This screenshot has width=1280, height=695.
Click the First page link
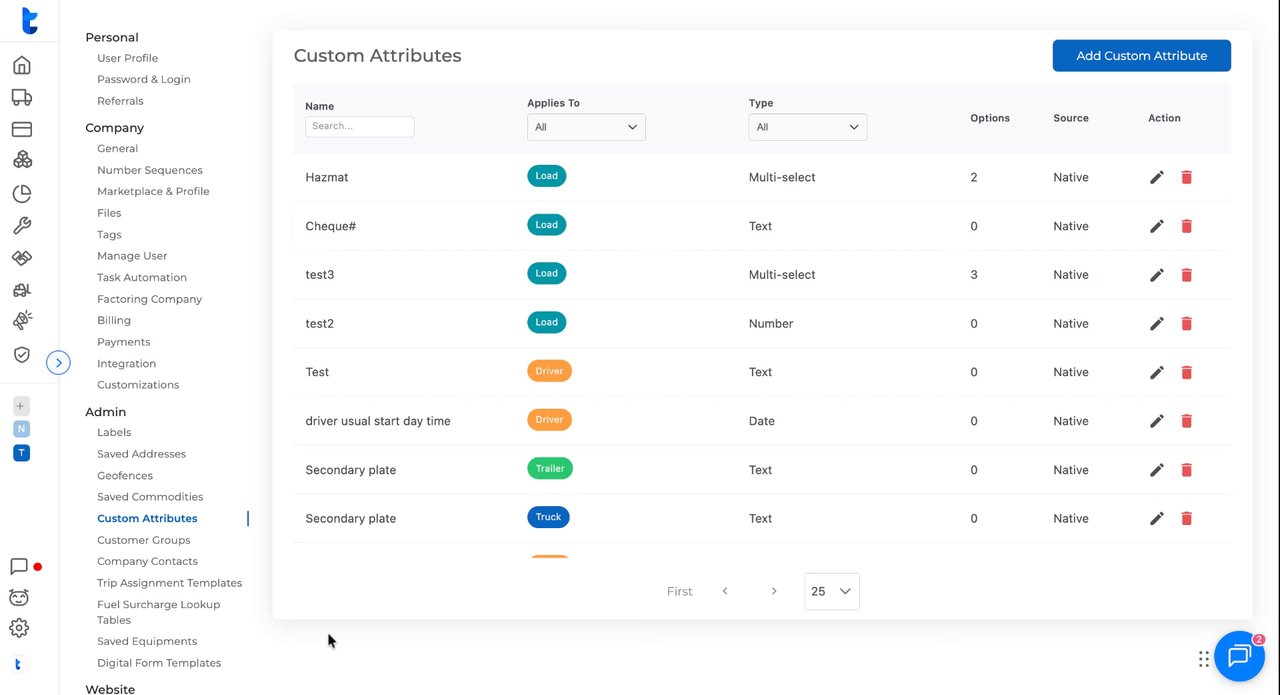pyautogui.click(x=680, y=591)
